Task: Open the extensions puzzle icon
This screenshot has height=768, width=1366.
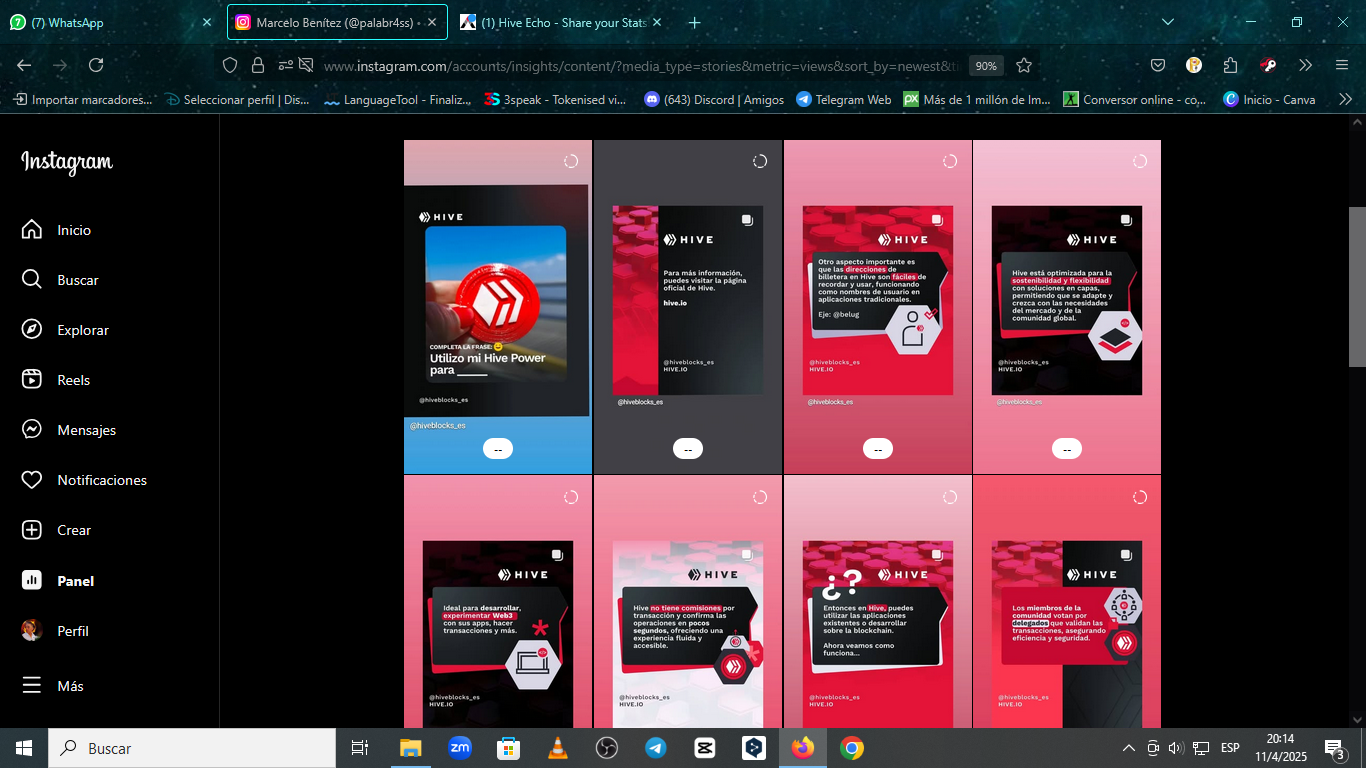Action: pyautogui.click(x=1231, y=65)
